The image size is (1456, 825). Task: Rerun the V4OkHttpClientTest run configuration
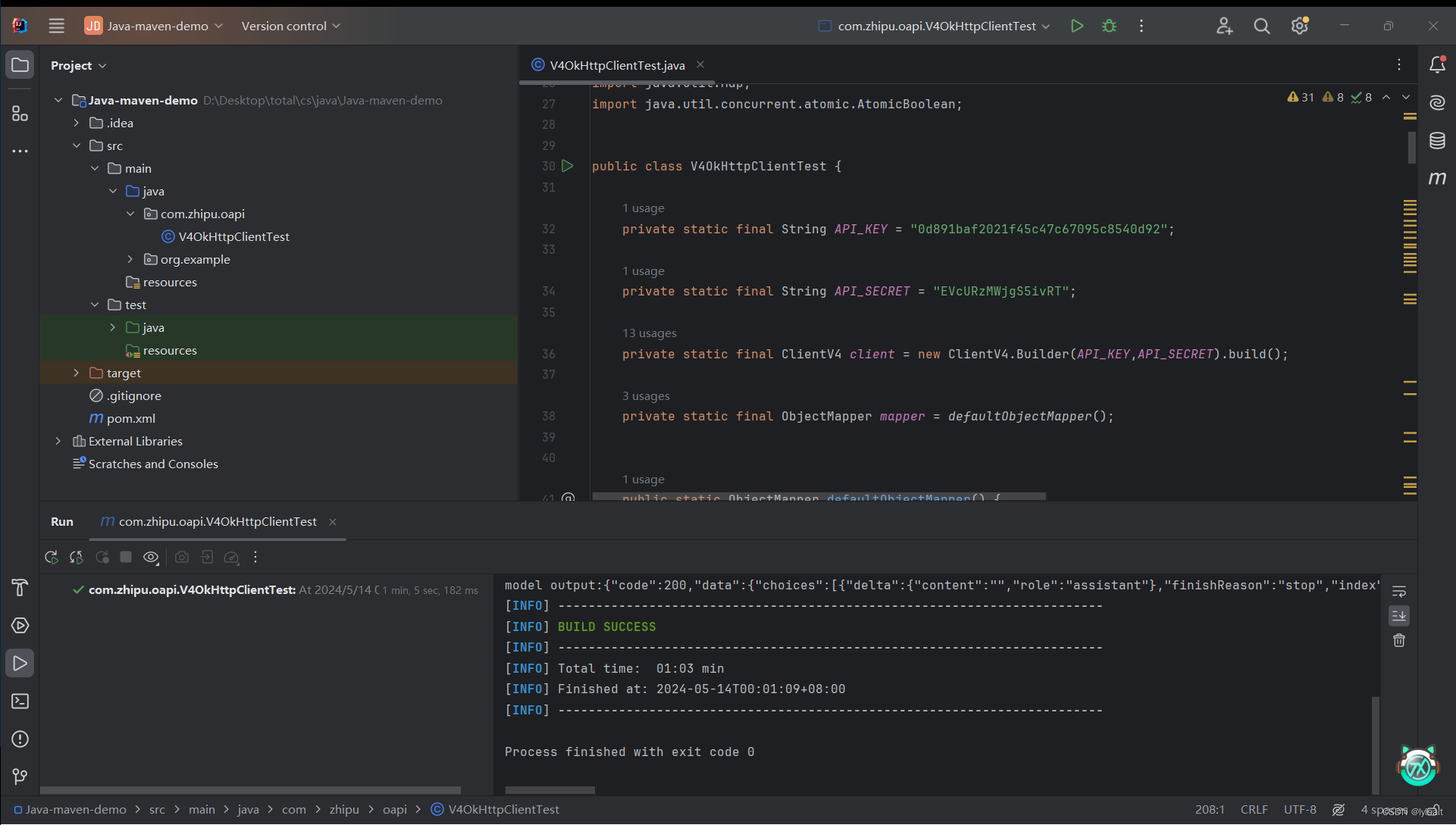[x=52, y=557]
